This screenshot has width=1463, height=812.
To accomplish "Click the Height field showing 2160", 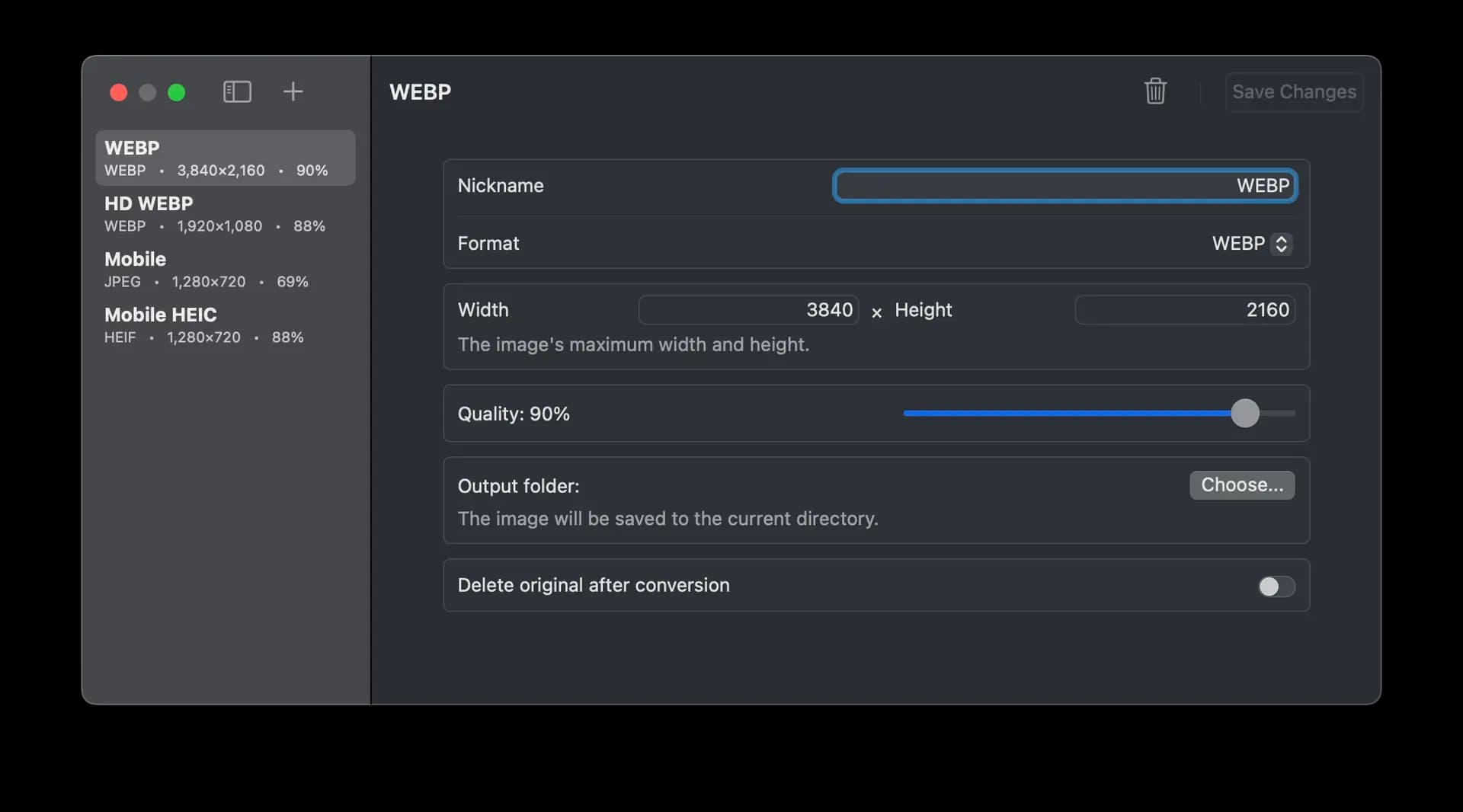I will pos(1184,310).
